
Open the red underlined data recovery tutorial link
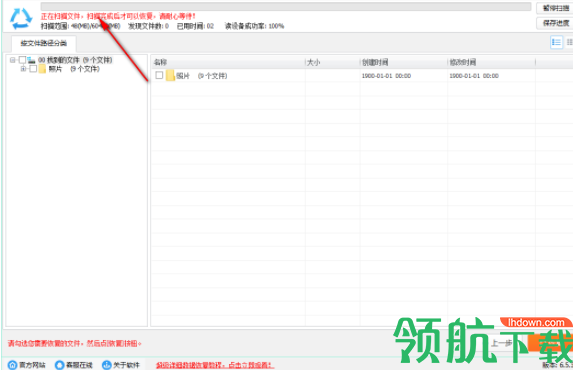pyautogui.click(x=215, y=365)
